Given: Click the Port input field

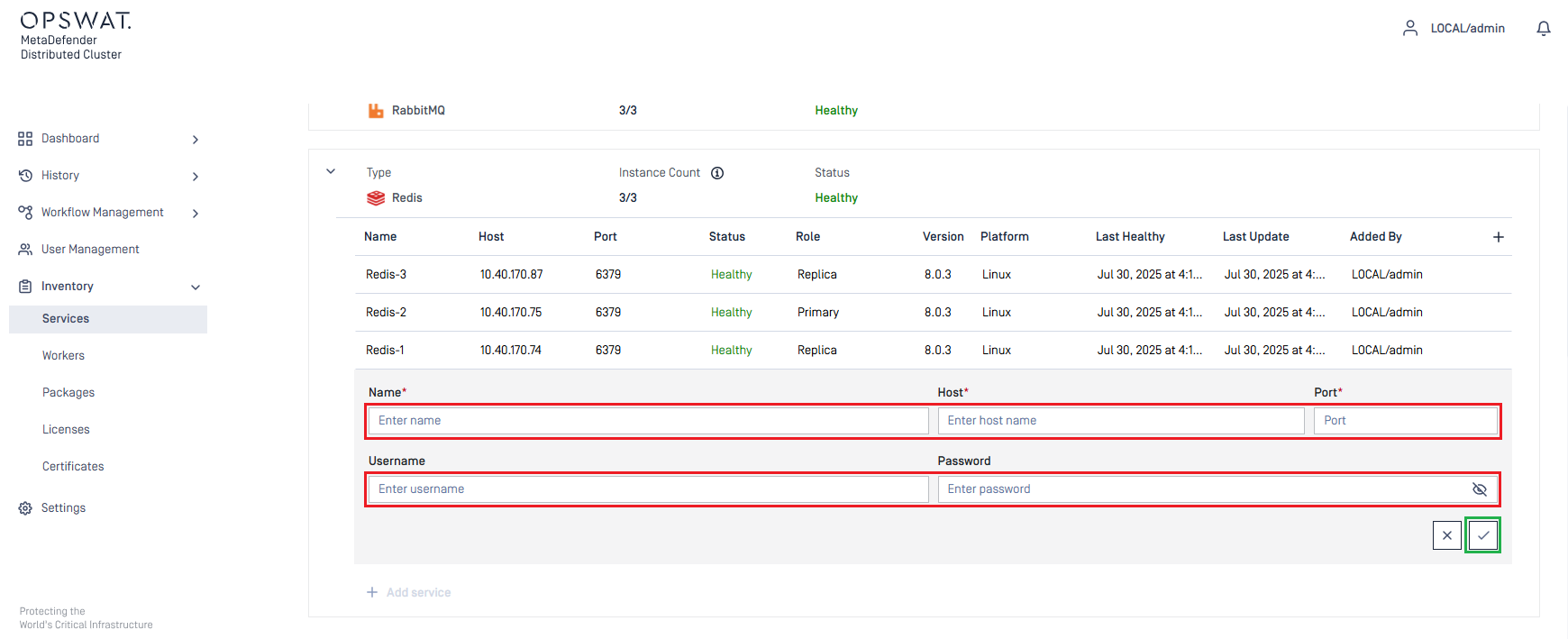Looking at the screenshot, I should (x=1404, y=421).
